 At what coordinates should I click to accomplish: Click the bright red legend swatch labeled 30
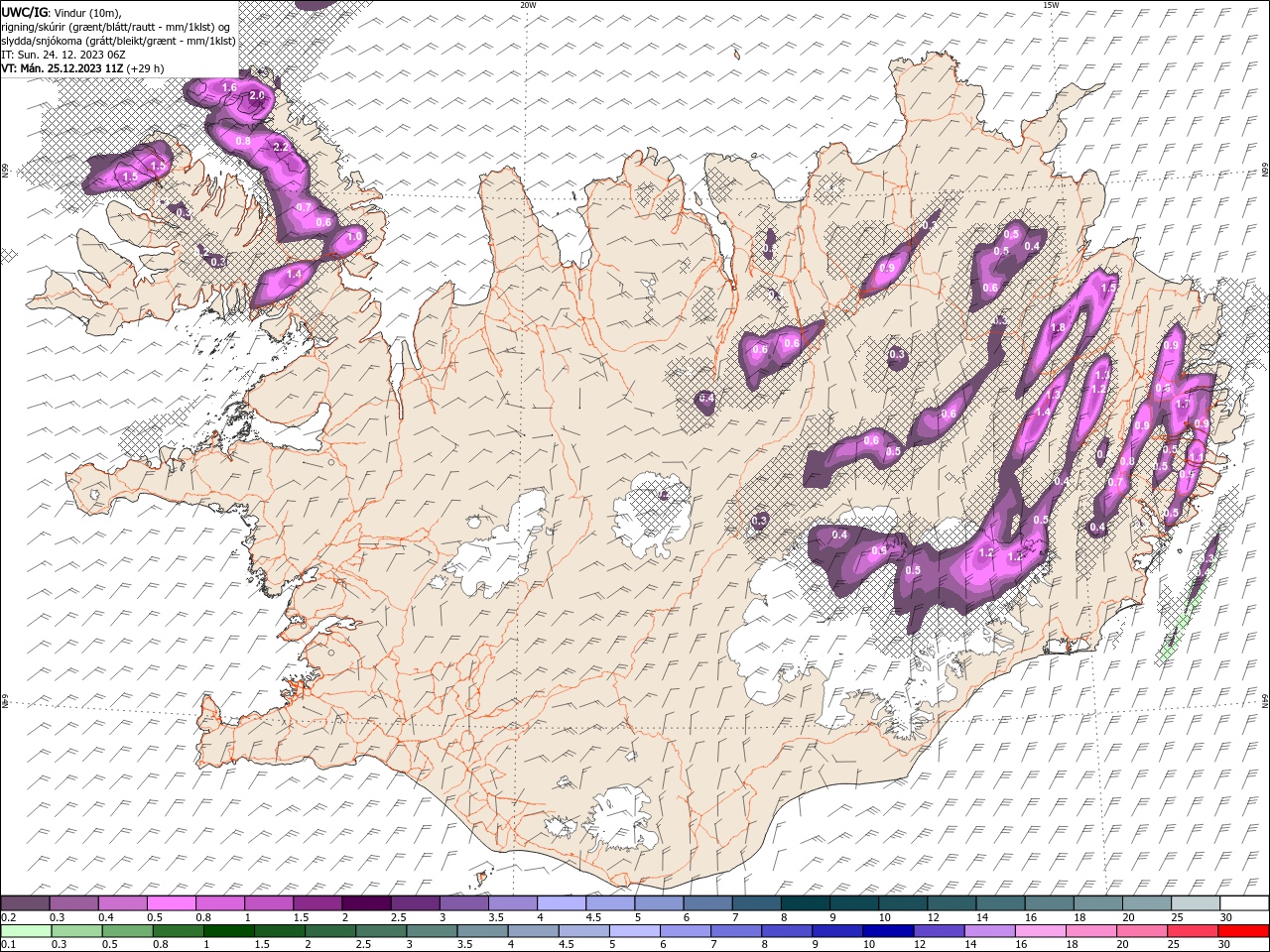(1242, 931)
